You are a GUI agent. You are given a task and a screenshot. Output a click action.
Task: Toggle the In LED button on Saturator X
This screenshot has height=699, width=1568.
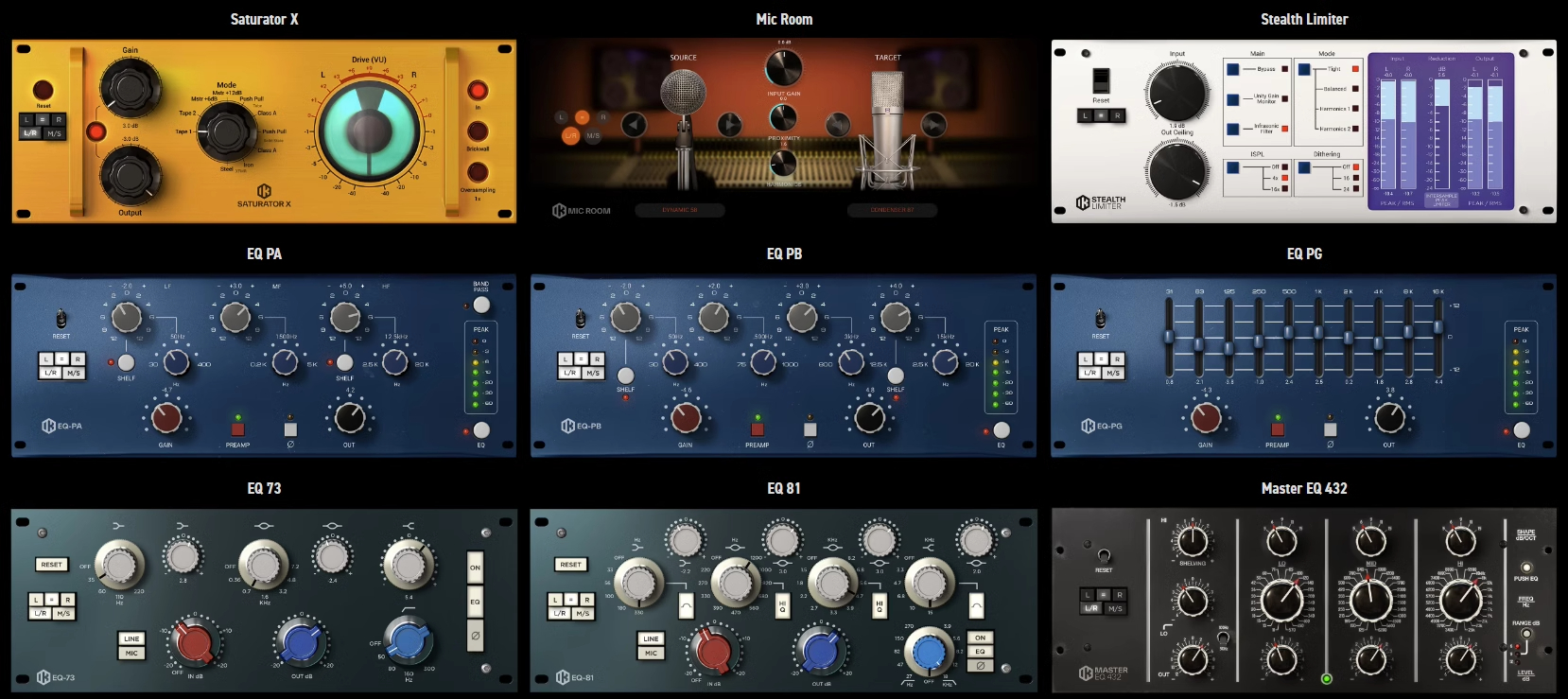coord(478,91)
